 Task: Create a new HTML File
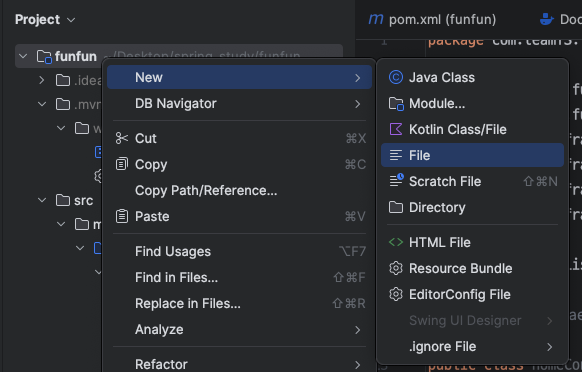pyautogui.click(x=473, y=242)
